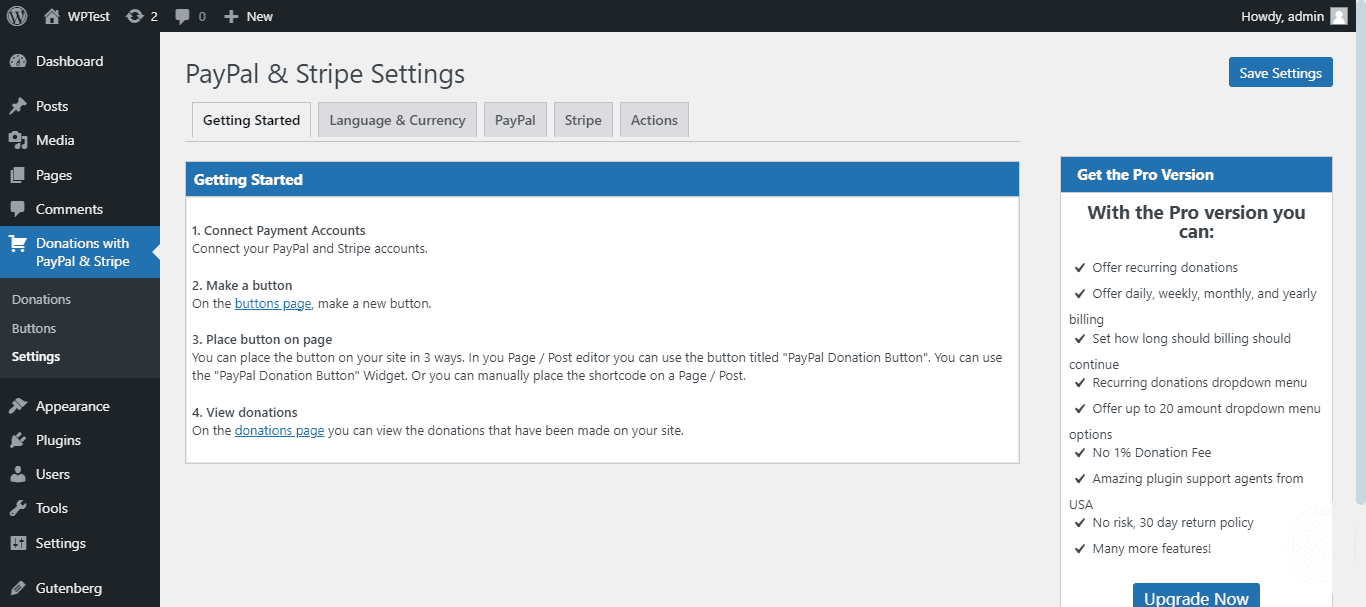Open Users menu label
The width and height of the screenshot is (1366, 607).
[x=53, y=474]
